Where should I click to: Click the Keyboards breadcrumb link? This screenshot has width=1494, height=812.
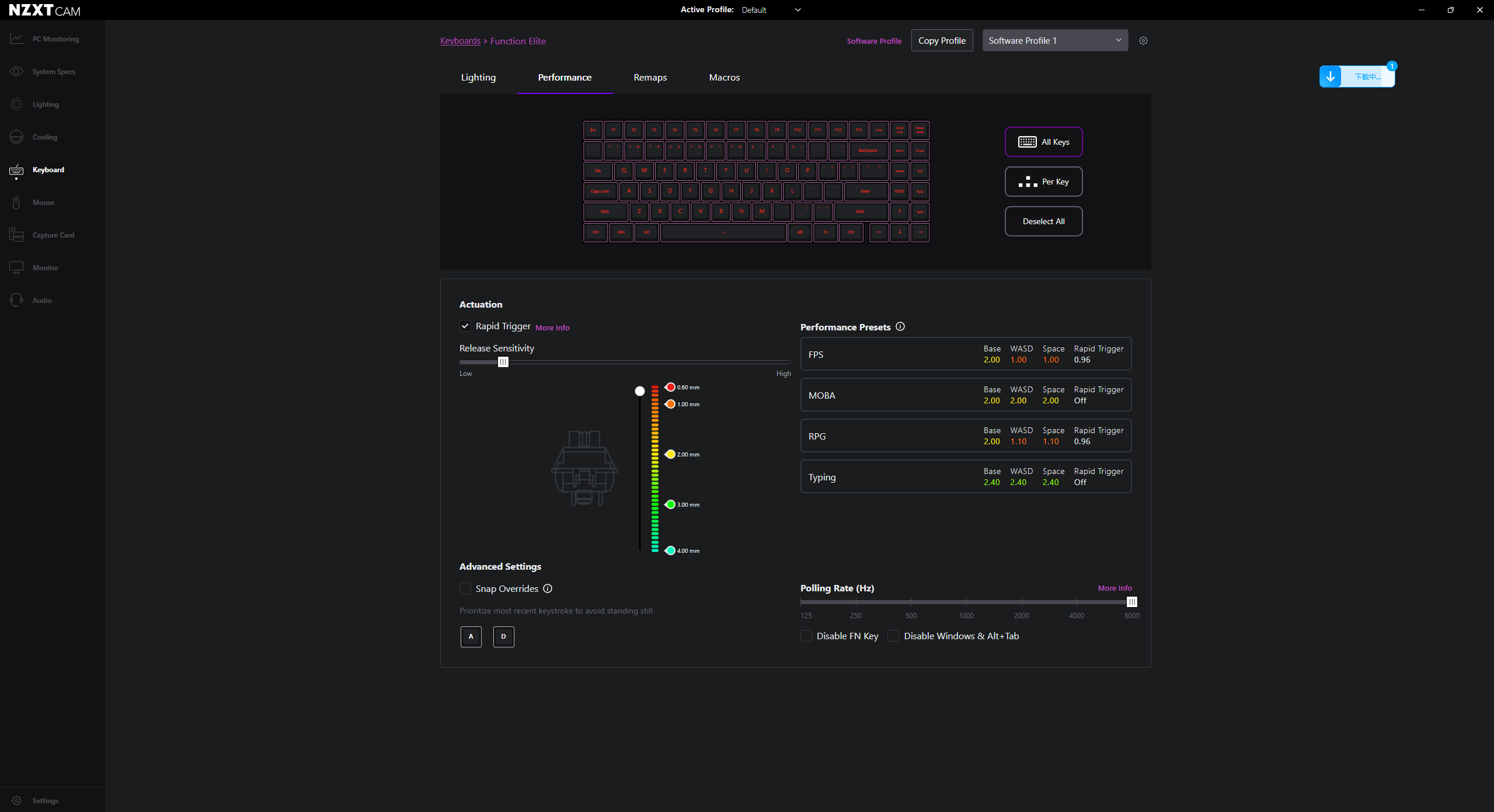(x=460, y=41)
